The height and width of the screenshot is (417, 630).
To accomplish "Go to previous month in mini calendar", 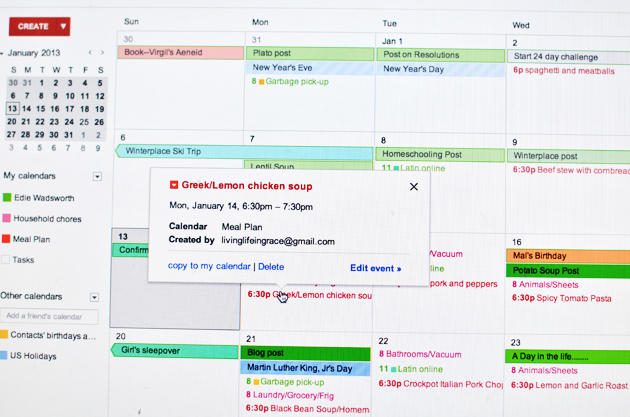I will tap(90, 53).
